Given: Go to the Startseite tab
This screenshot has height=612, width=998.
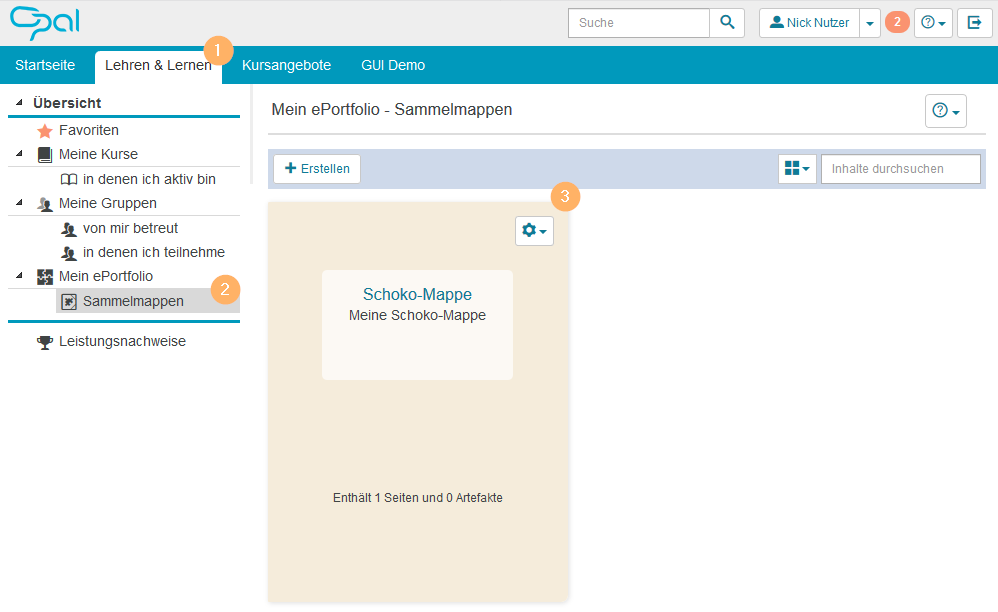Looking at the screenshot, I should tap(45, 65).
